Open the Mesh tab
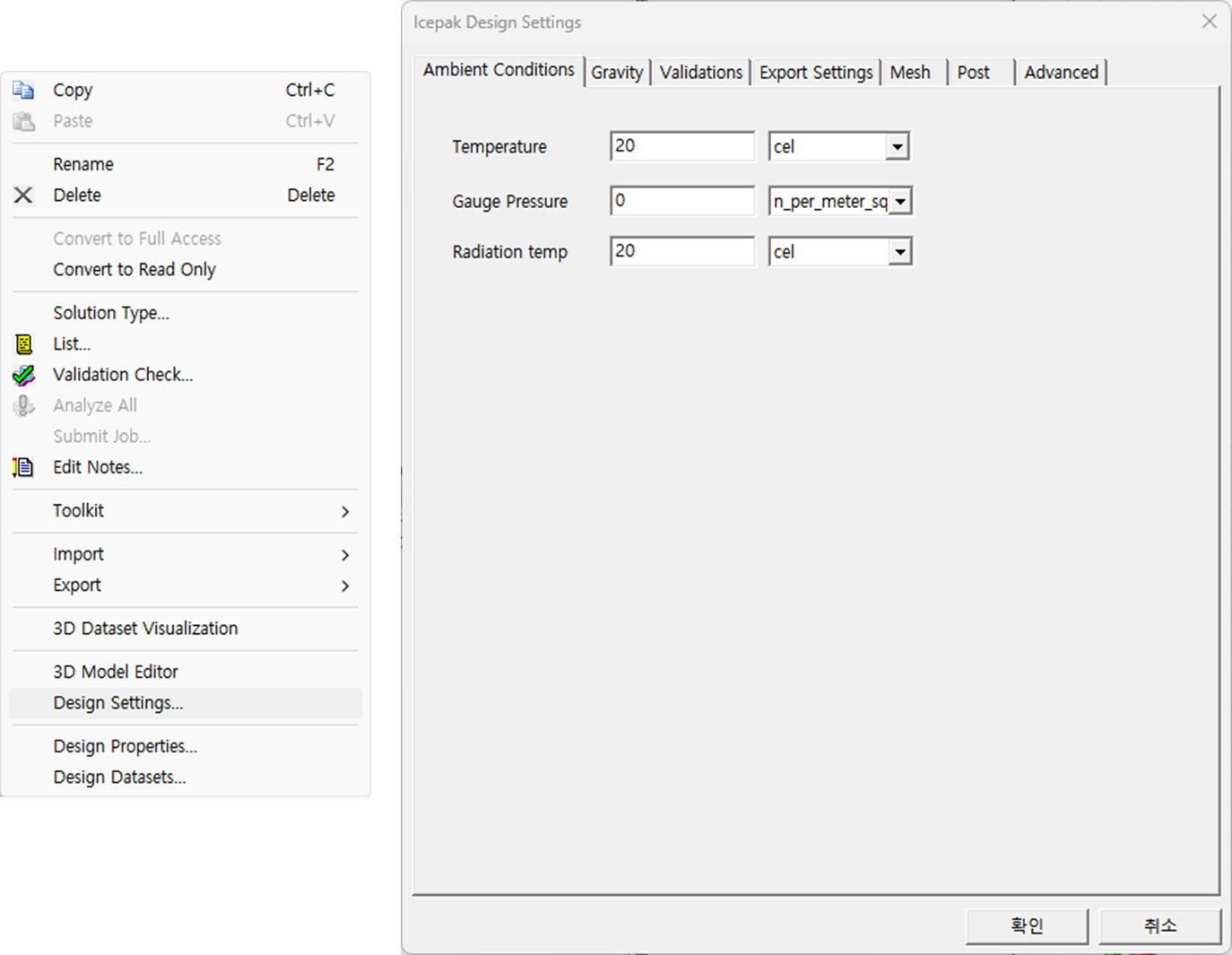This screenshot has height=955, width=1232. [910, 73]
